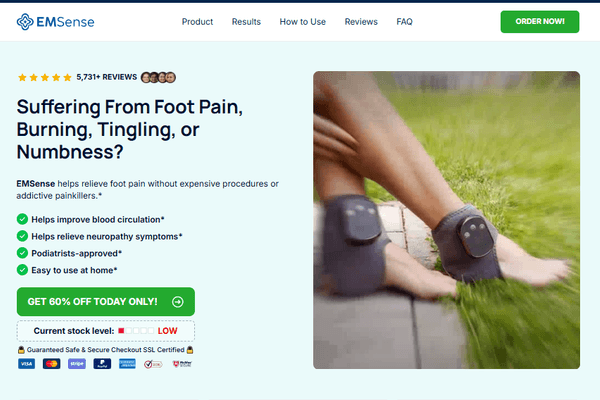Click the McAfee Secure badge
Image resolution: width=600 pixels, height=400 pixels.
(x=182, y=364)
